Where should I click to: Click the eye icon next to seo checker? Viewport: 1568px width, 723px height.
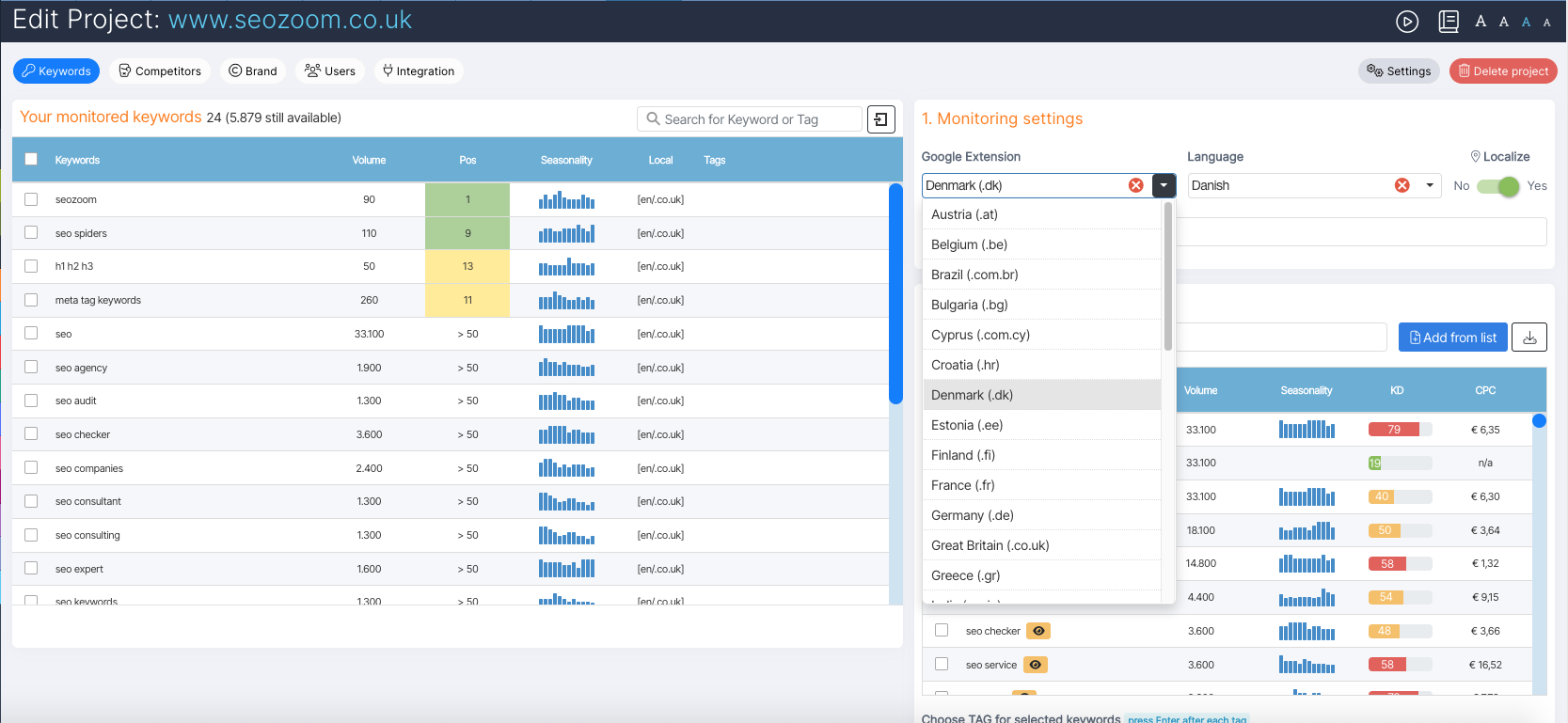pos(1038,631)
